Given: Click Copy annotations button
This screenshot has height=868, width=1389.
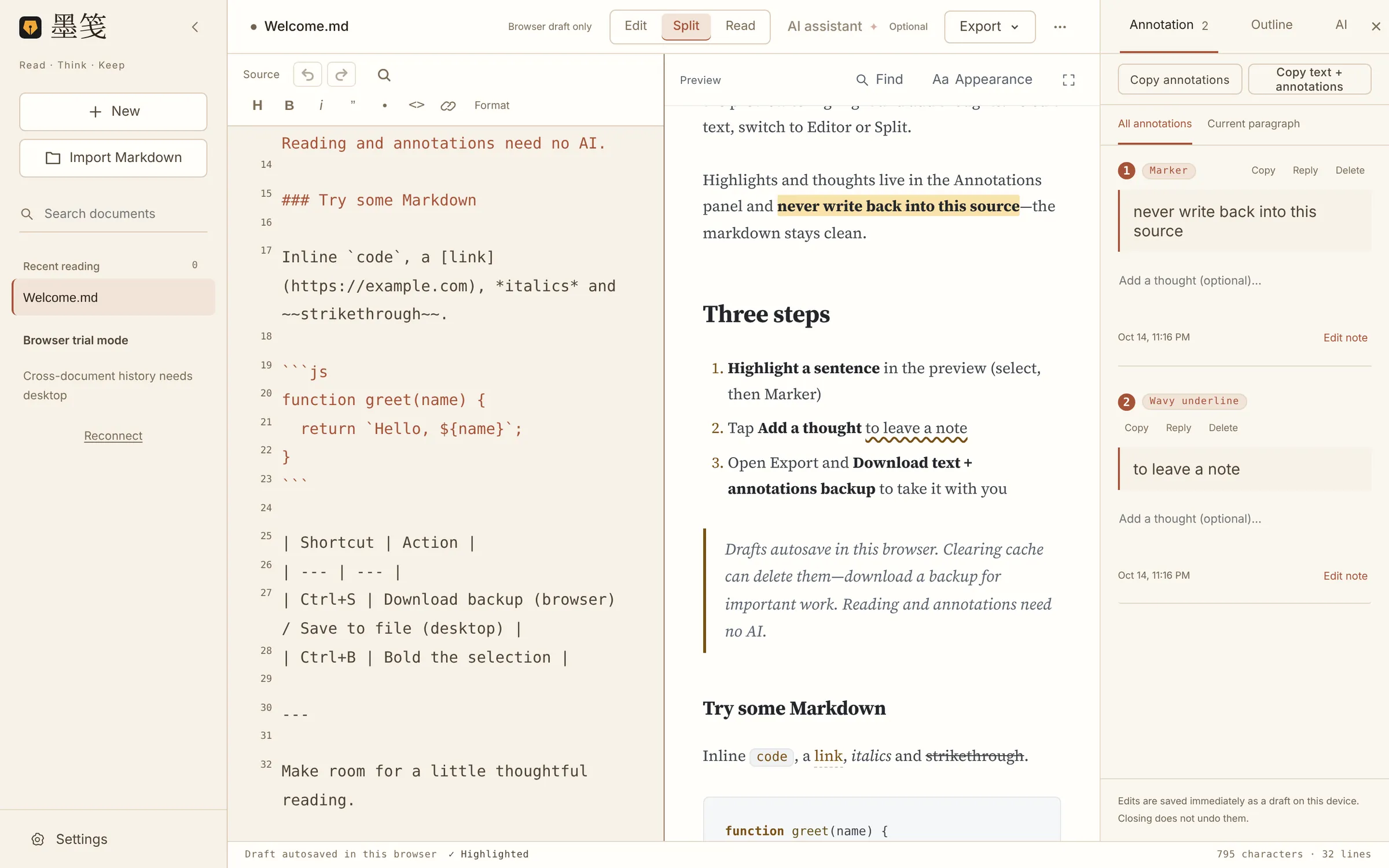Looking at the screenshot, I should pyautogui.click(x=1179, y=80).
